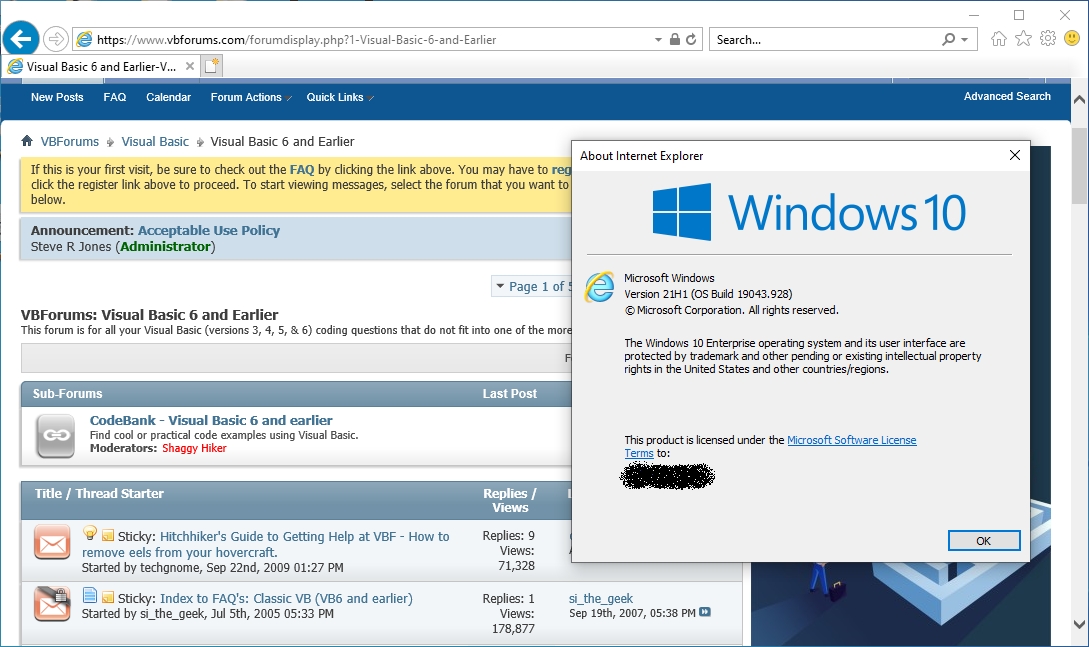Open the New Posts menu item
Viewport: 1089px width, 647px height.
tap(56, 97)
